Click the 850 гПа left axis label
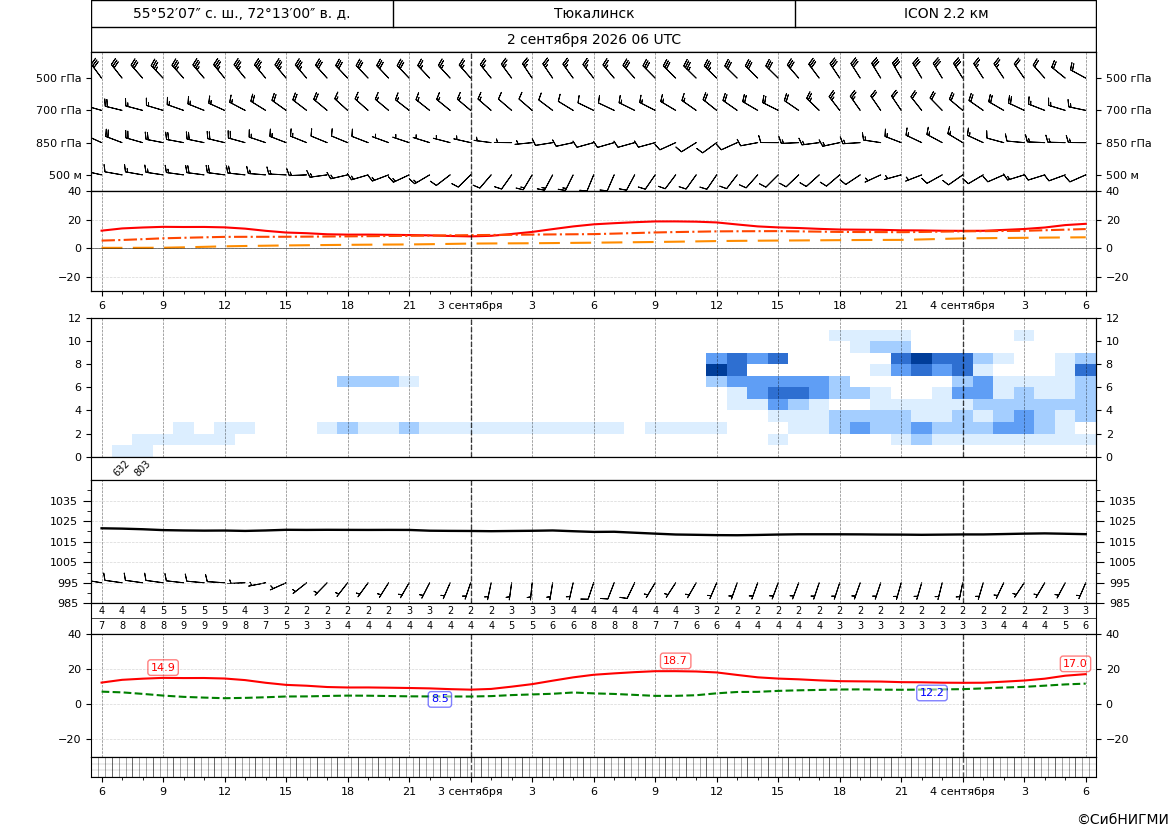This screenshot has width=1169, height=827. tap(59, 143)
